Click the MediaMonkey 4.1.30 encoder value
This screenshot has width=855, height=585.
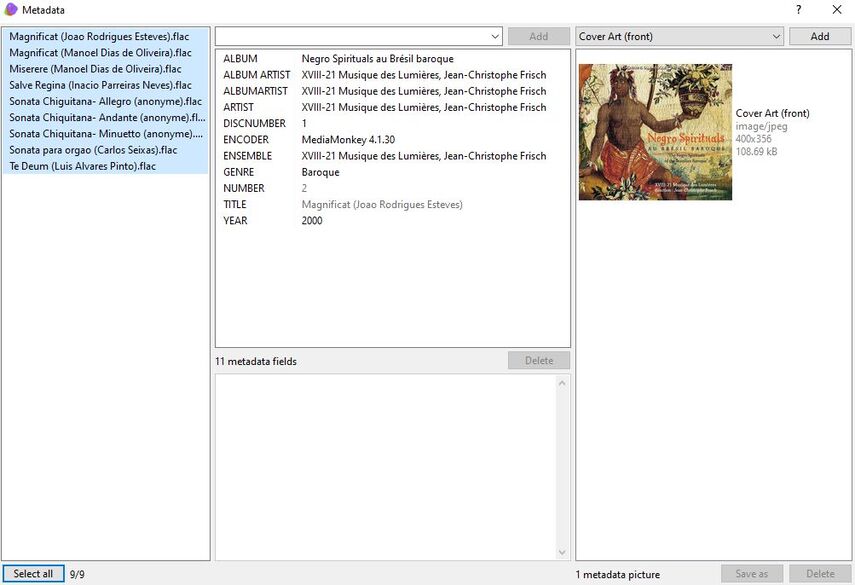348,140
